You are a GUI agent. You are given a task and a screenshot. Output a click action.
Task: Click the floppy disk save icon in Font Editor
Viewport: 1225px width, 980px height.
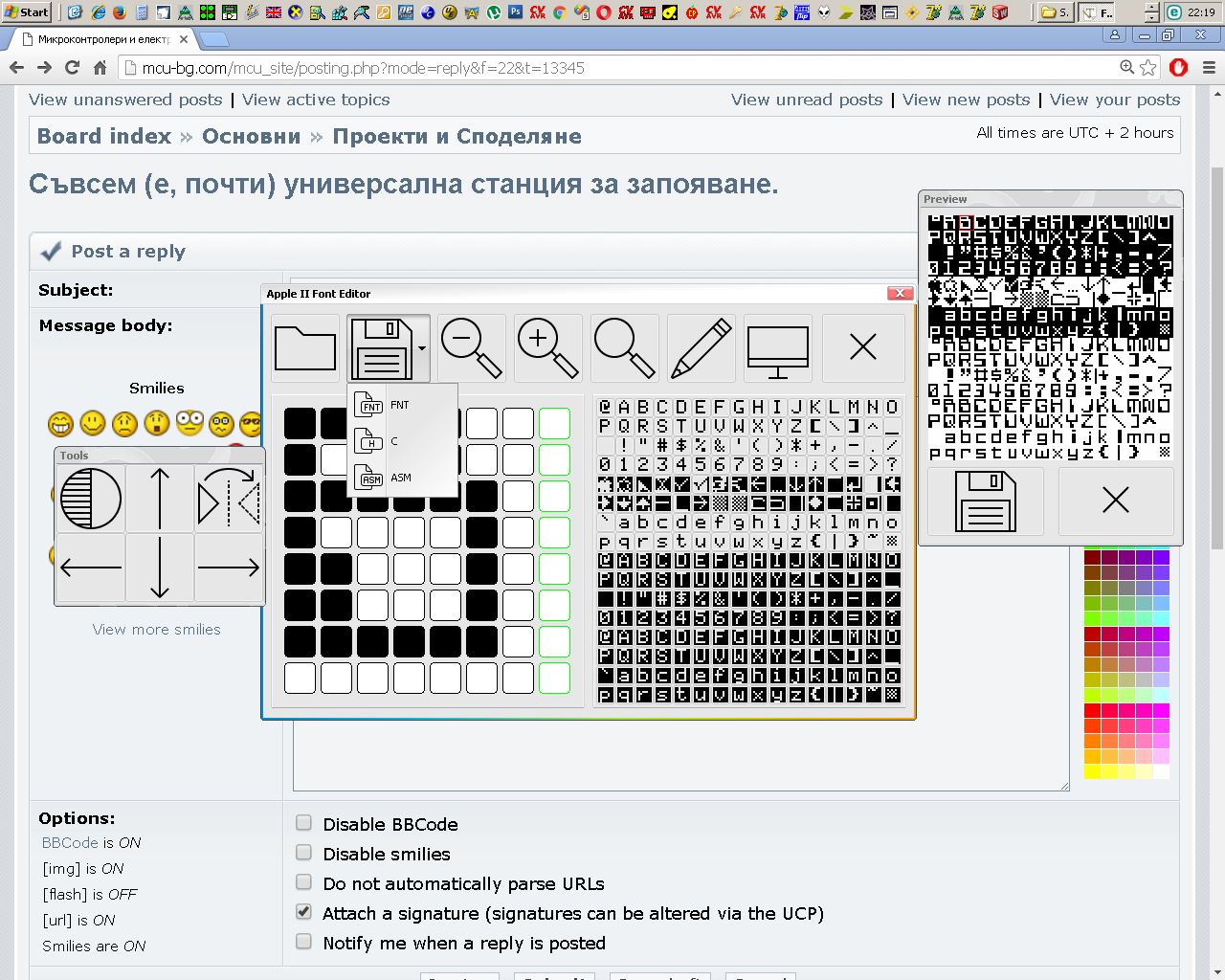point(382,347)
